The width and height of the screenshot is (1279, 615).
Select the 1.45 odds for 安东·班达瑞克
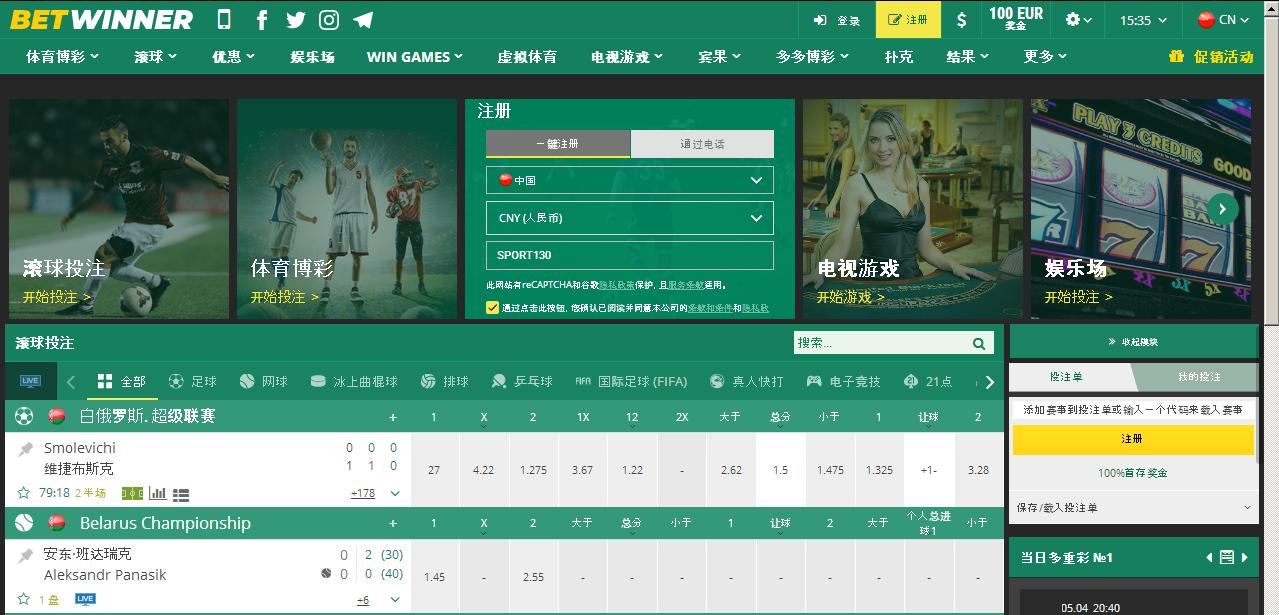pos(434,577)
